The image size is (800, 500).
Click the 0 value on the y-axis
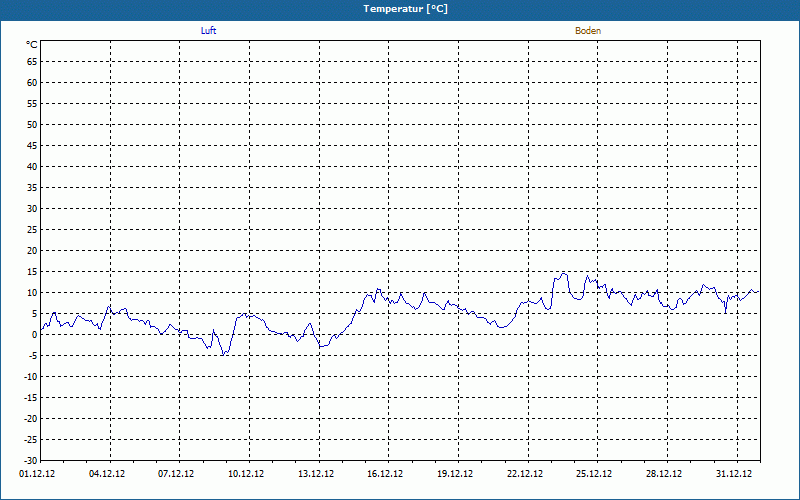[35, 334]
